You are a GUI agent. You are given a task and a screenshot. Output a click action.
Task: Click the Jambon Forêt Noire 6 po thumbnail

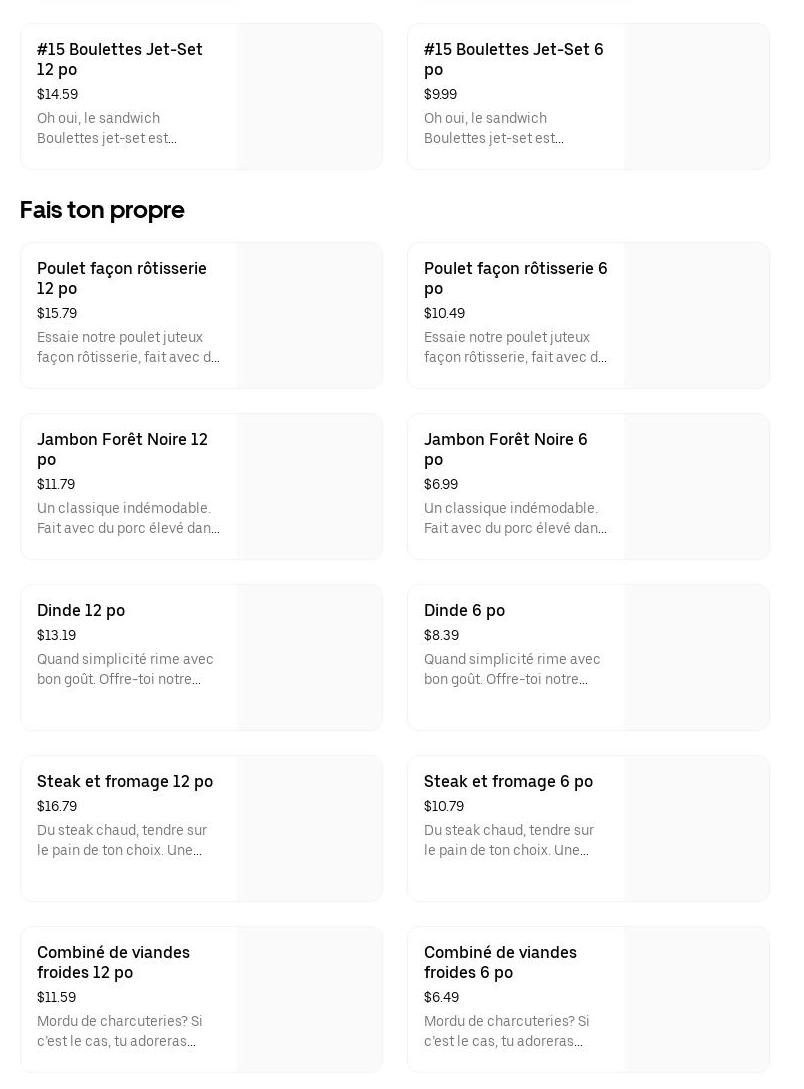click(697, 487)
